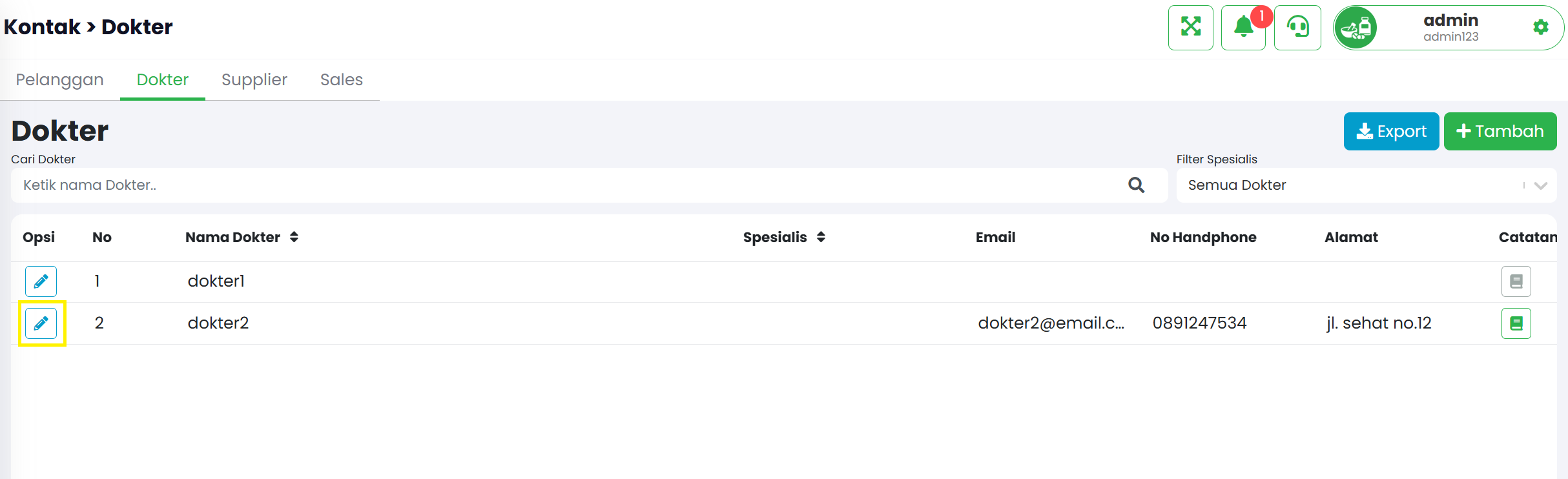Open the Semua Dokter specialist filter dropdown
The width and height of the screenshot is (1568, 479).
(1366, 185)
